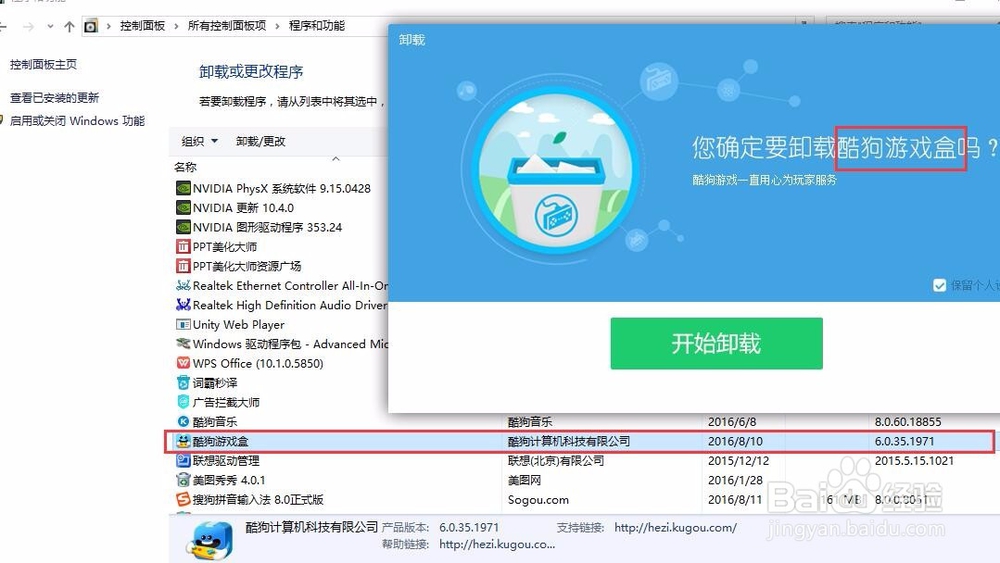
Task: Click the Unity Web Player icon
Action: coord(183,325)
